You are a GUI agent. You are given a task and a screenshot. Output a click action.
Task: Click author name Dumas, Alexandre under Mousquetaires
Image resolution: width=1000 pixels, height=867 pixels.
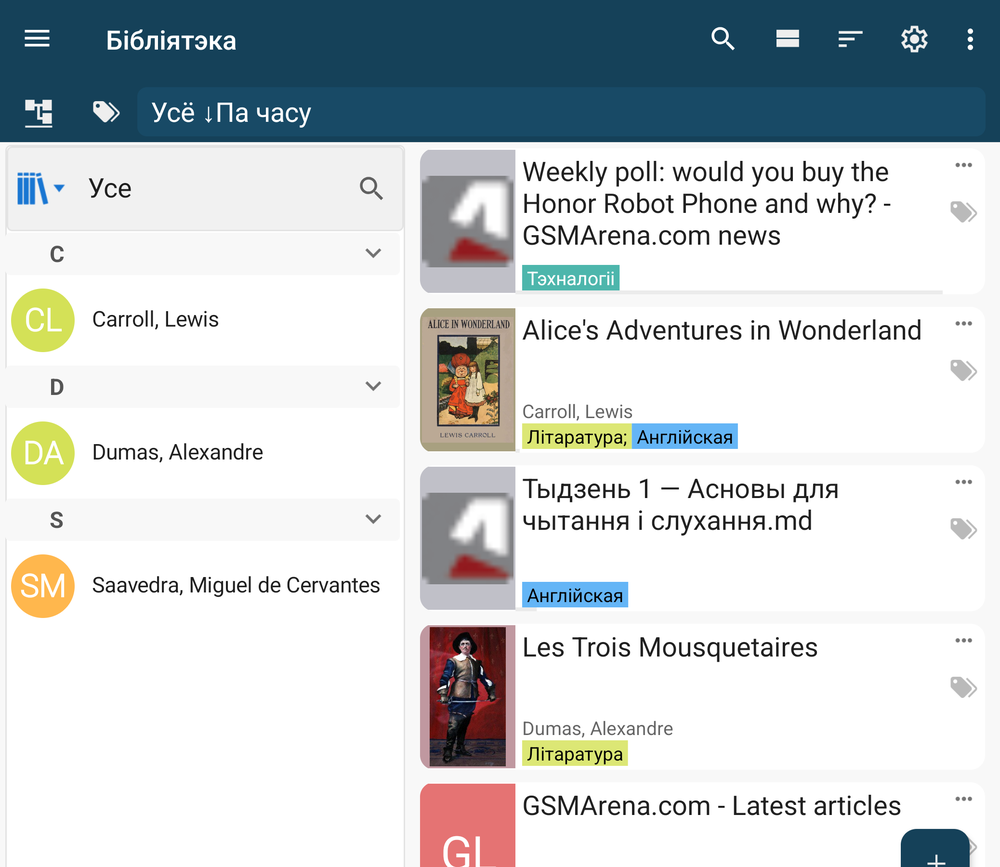[598, 729]
